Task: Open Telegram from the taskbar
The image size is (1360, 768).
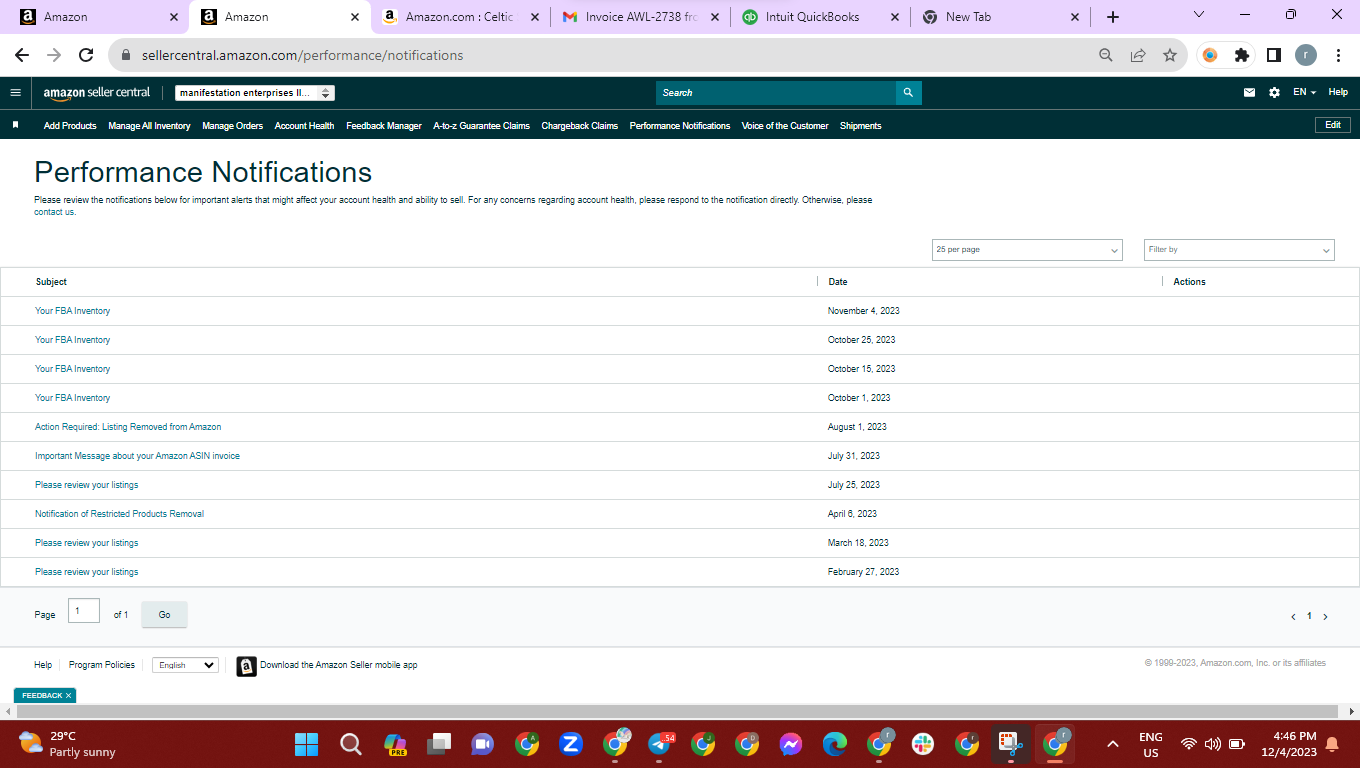Action: tap(660, 744)
